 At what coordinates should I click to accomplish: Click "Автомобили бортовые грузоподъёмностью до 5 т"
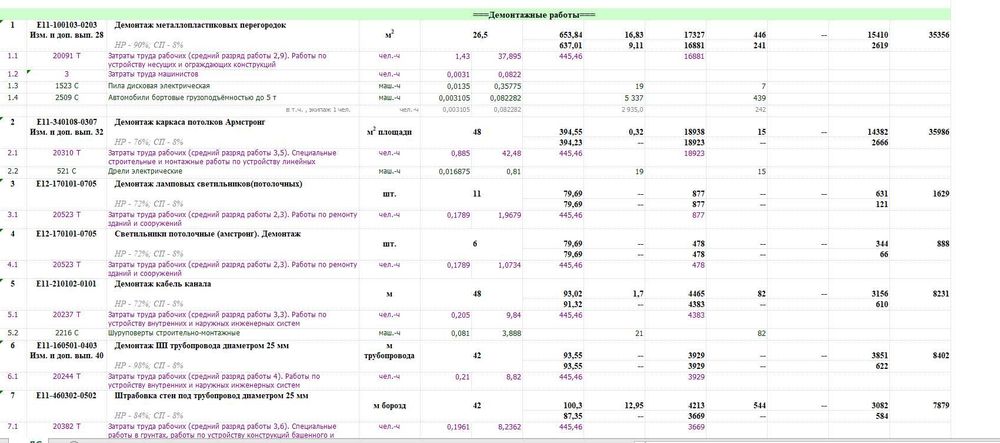pos(192,98)
